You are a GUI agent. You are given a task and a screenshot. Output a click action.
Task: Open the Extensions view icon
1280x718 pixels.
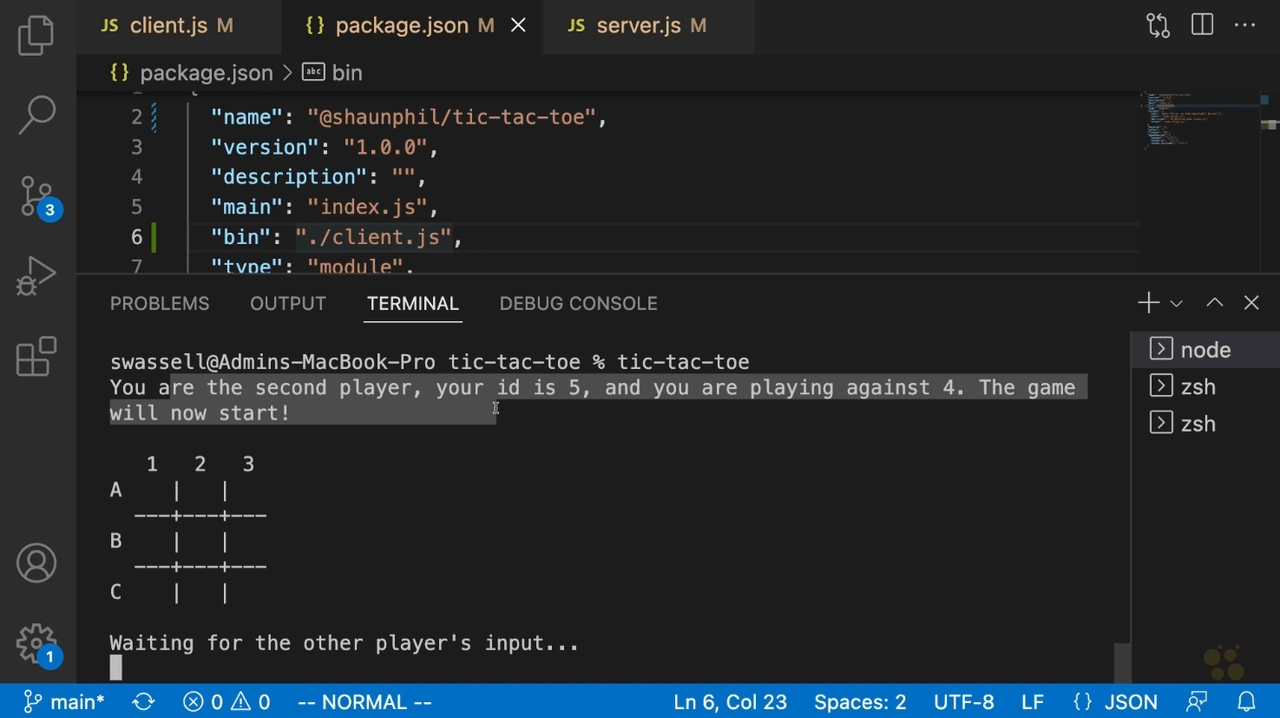click(x=37, y=357)
